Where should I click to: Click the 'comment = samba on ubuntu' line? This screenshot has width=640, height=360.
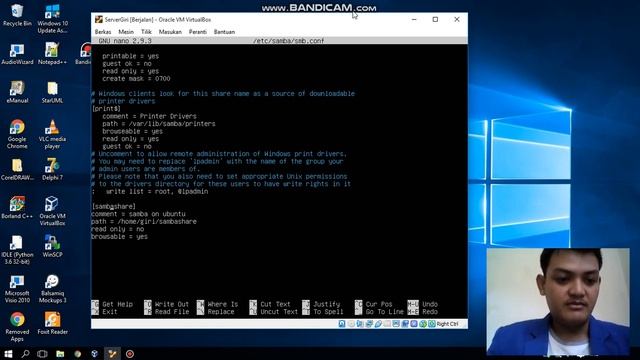pyautogui.click(x=138, y=214)
